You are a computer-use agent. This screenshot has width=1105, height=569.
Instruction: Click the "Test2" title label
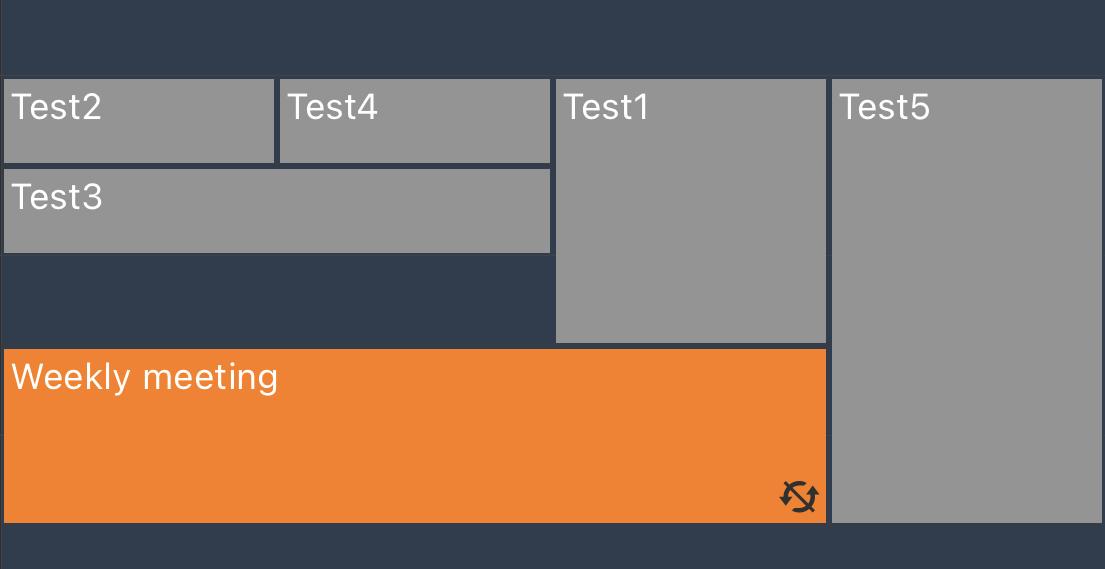57,106
